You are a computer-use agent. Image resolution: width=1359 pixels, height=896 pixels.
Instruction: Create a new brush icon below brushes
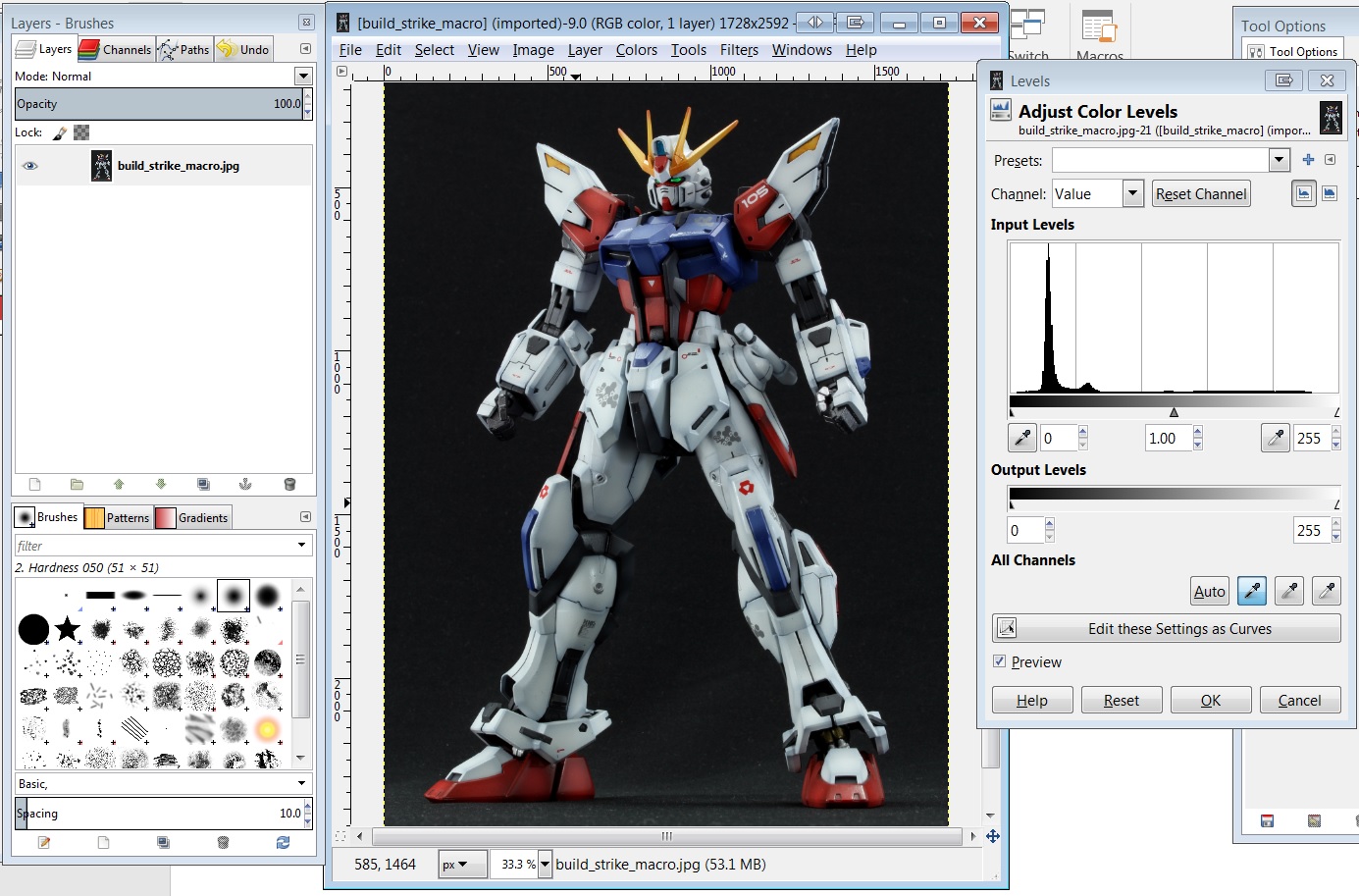104,842
